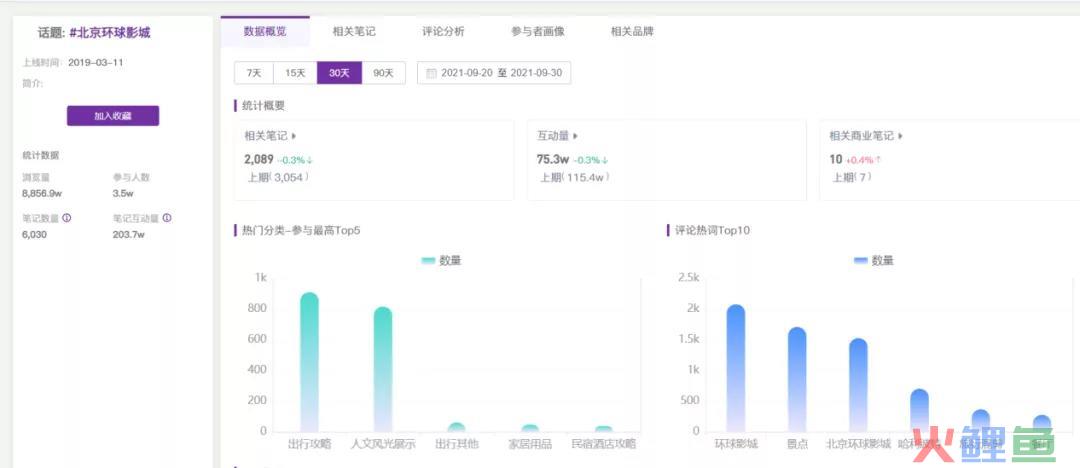Click the 人文风光展示 bar
The height and width of the screenshot is (468, 1080).
click(383, 370)
